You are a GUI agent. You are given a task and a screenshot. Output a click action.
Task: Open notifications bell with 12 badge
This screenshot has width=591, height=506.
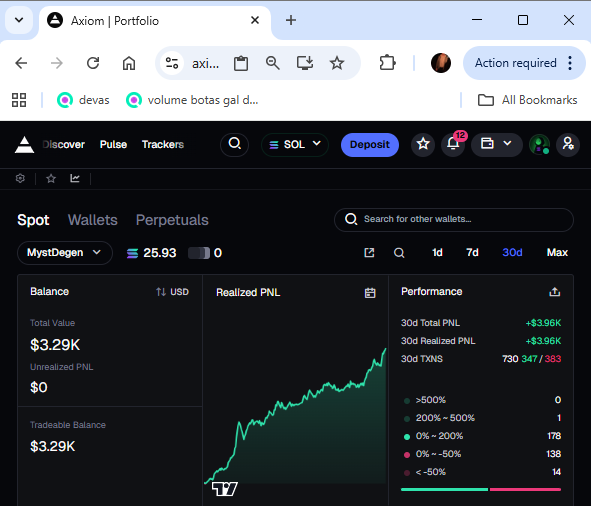point(453,144)
